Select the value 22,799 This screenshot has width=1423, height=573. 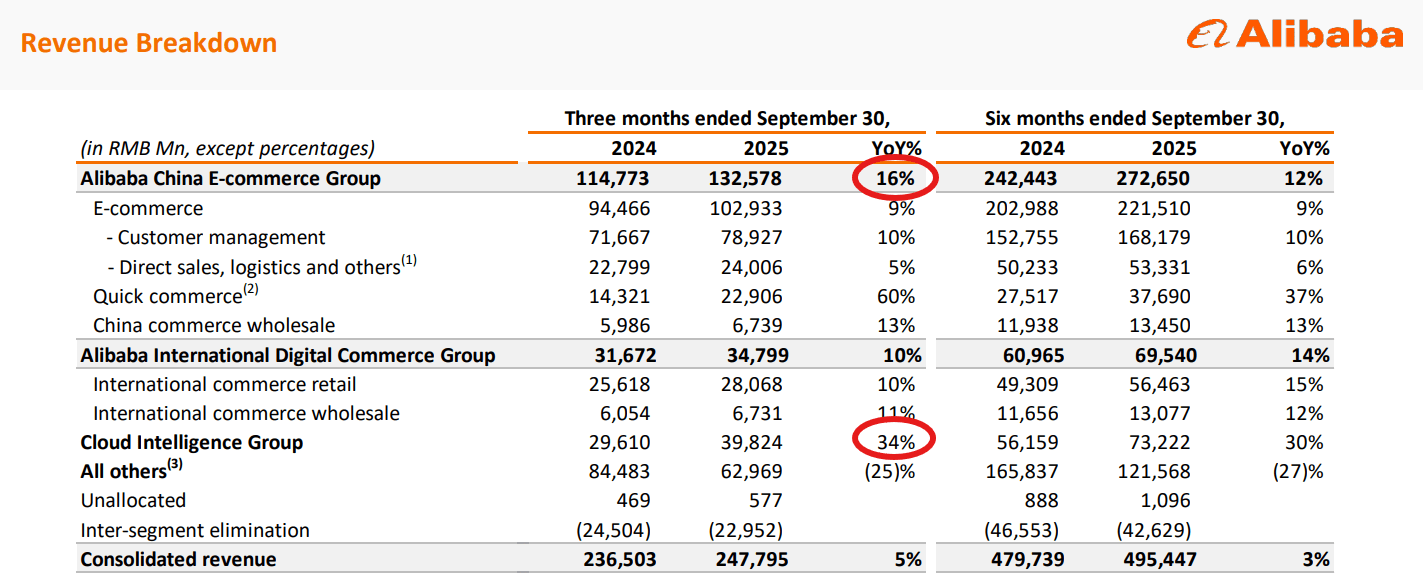pyautogui.click(x=620, y=267)
